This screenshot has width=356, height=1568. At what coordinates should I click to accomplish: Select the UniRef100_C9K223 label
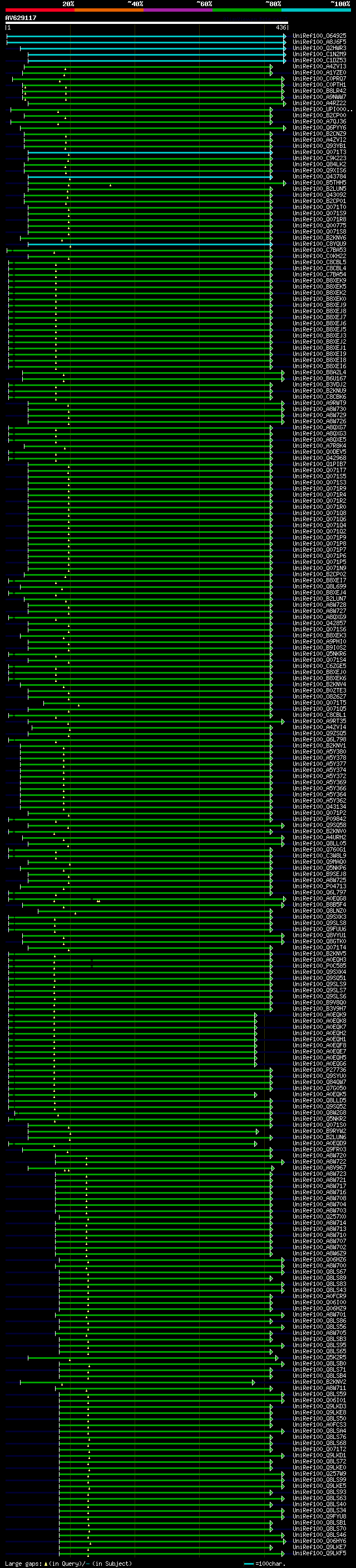319,159
